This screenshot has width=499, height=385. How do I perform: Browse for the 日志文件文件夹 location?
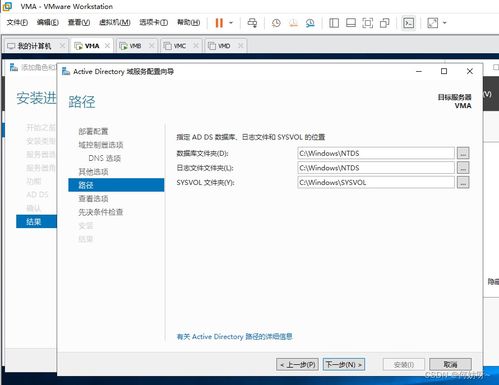pos(463,168)
